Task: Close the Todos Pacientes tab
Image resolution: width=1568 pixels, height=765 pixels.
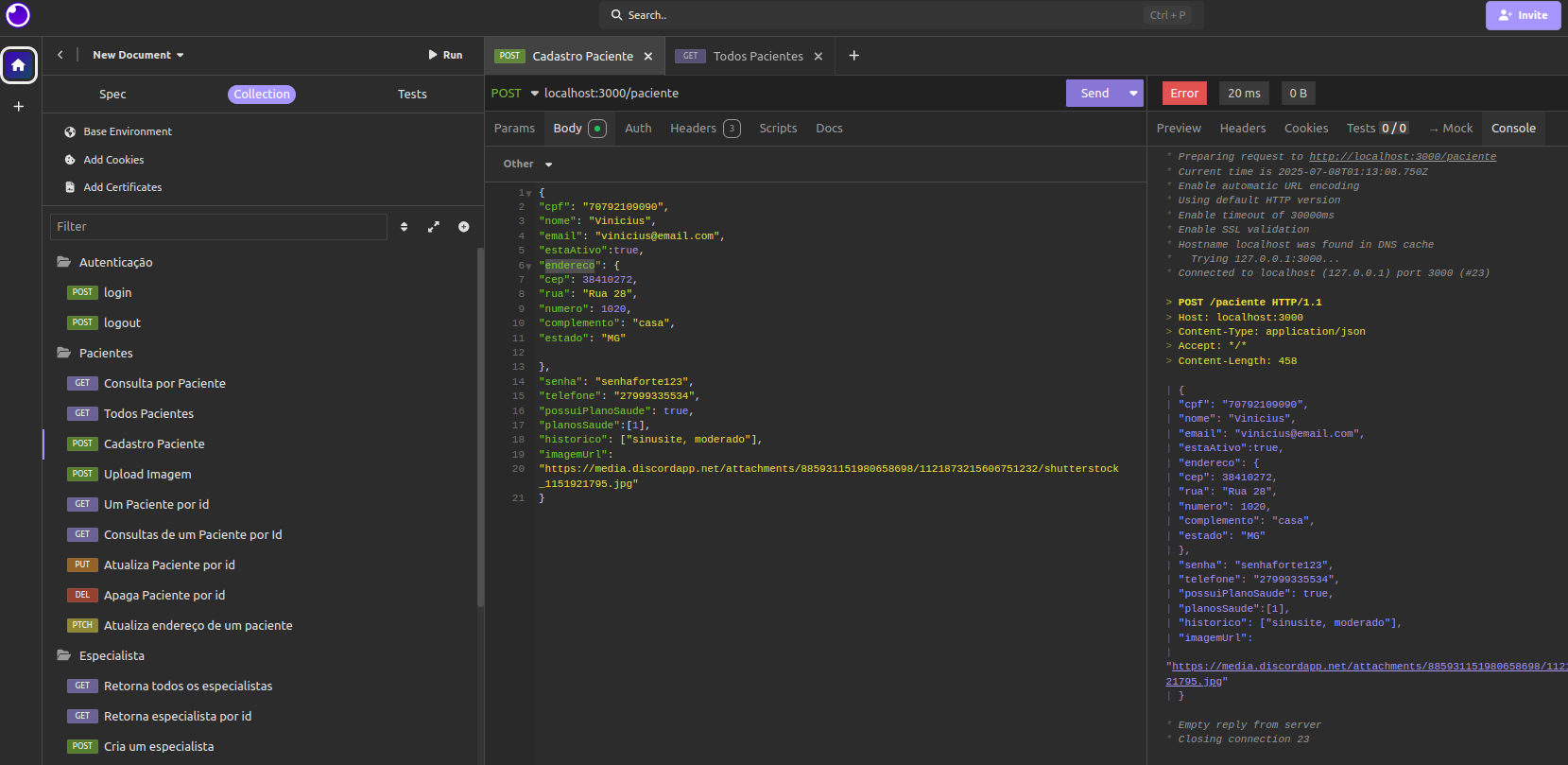Action: tap(818, 57)
